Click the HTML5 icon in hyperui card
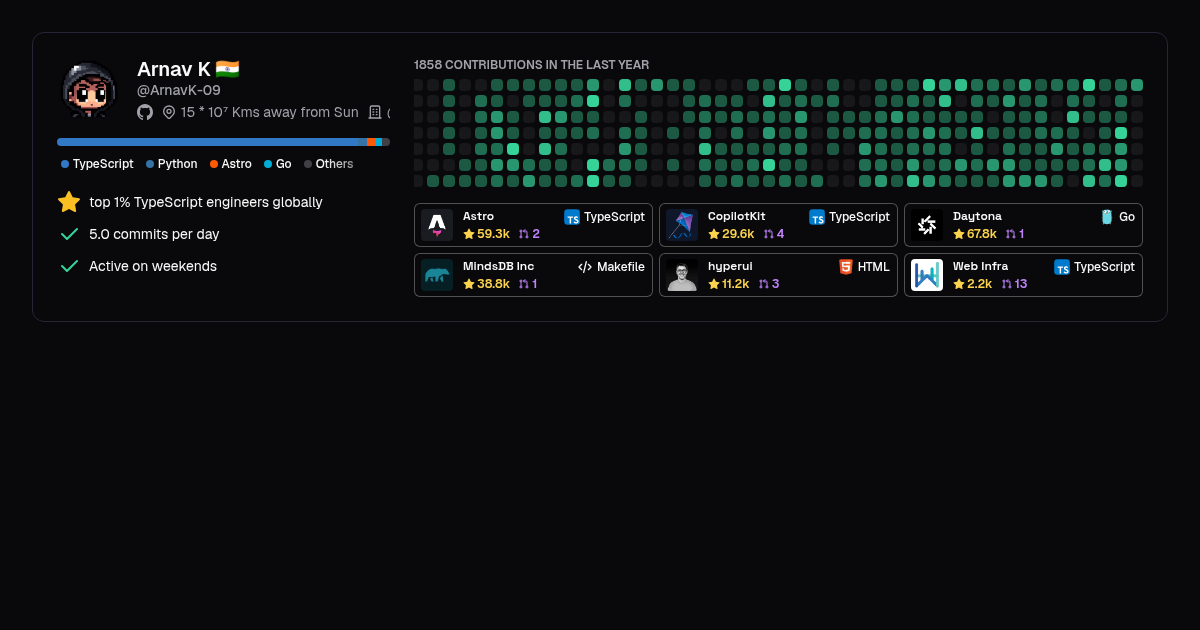 coord(846,267)
